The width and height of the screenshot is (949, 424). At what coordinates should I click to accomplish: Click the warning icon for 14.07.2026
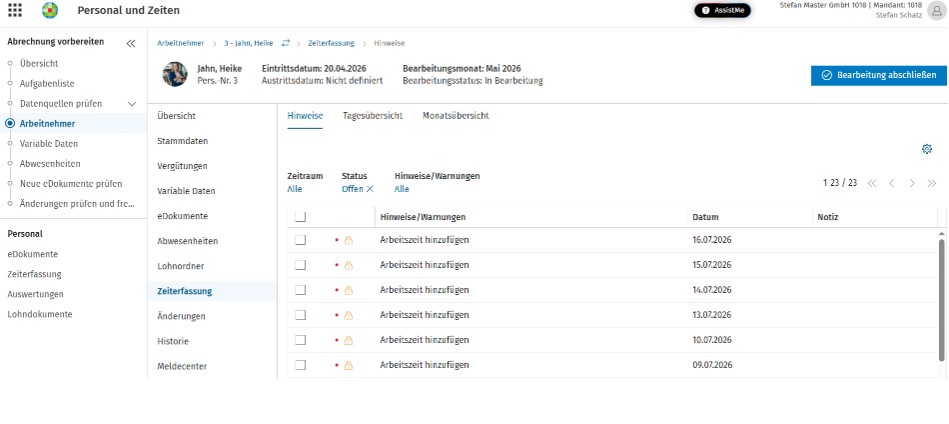348,290
